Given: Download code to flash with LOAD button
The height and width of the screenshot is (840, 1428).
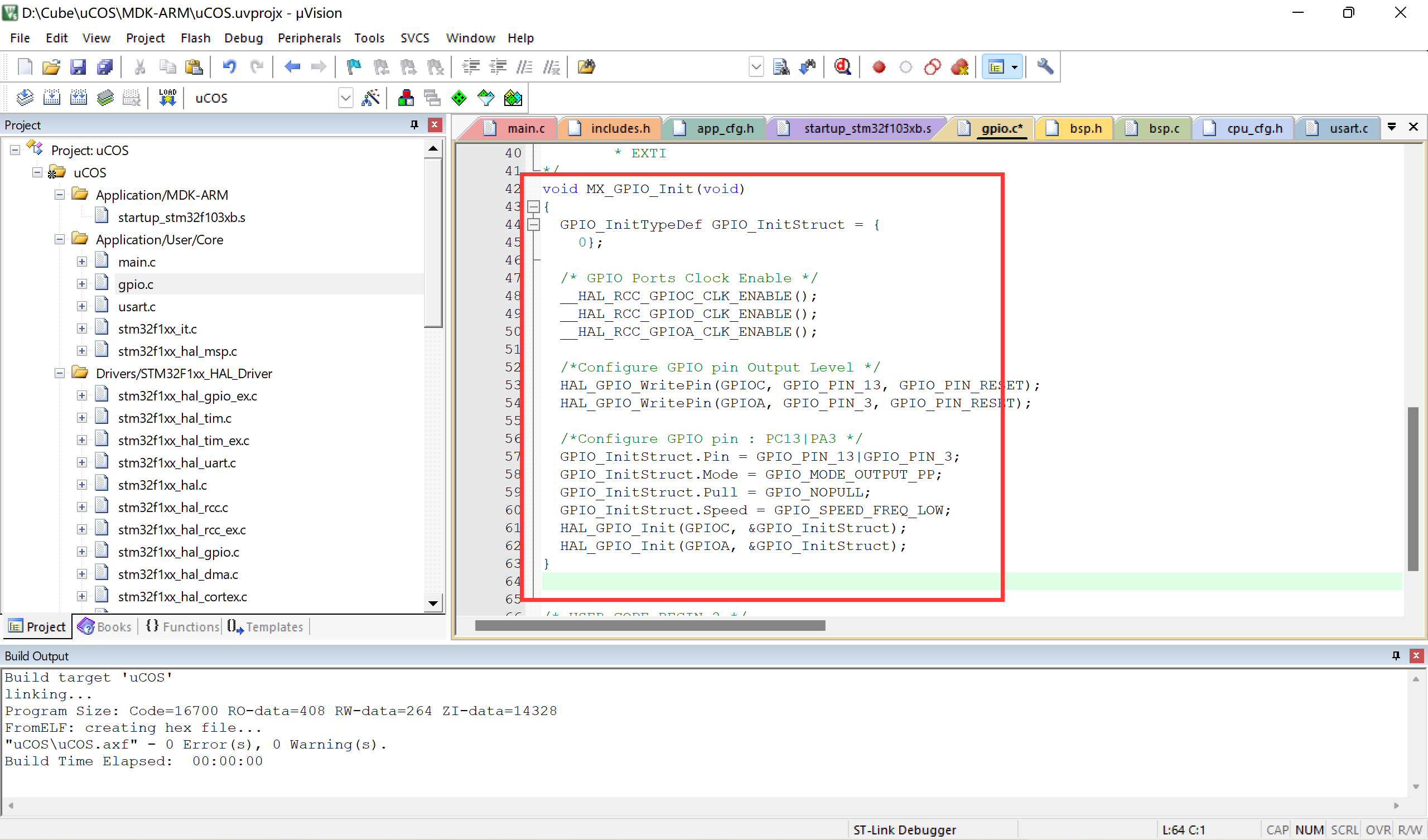Looking at the screenshot, I should point(167,98).
